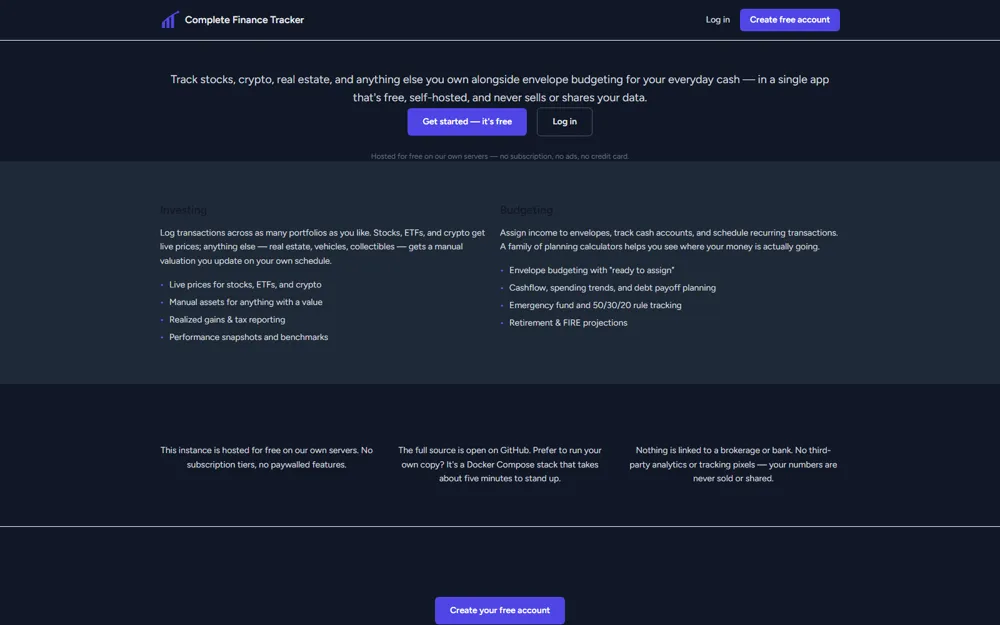
Task: Click 'Manual assets for anything with a value'
Action: [x=246, y=302]
